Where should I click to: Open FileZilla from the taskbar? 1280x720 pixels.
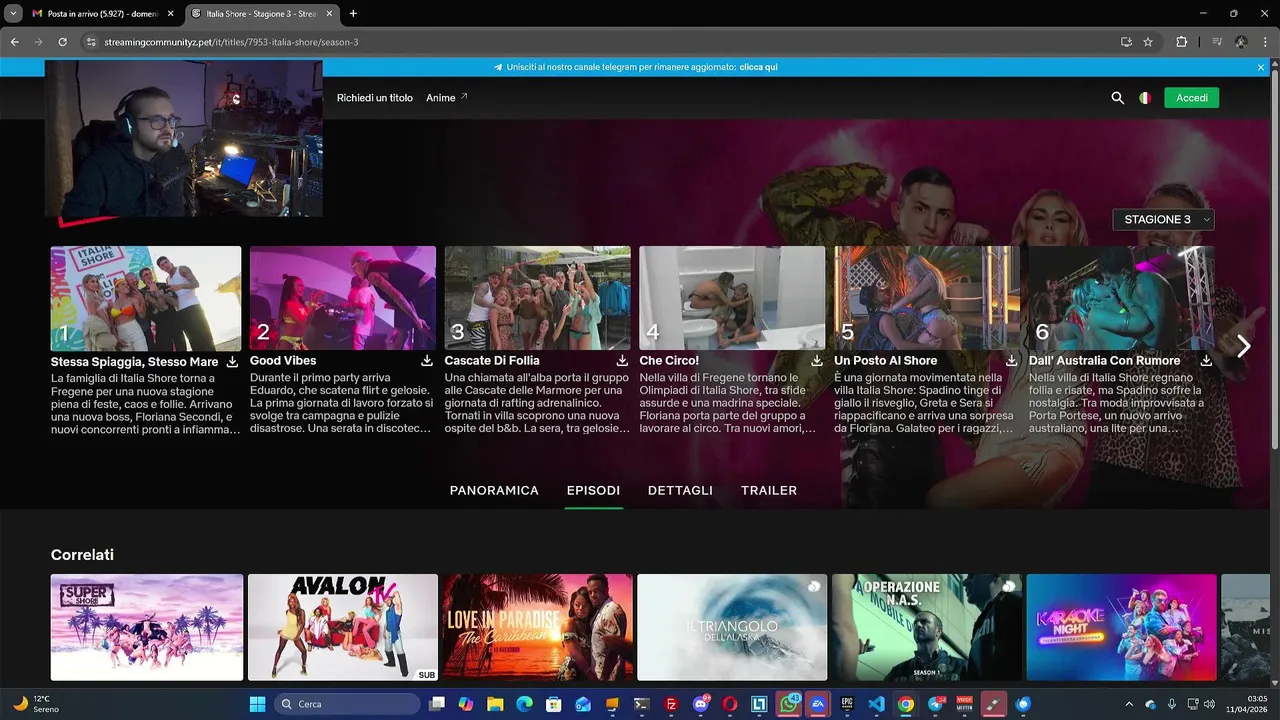coord(671,704)
